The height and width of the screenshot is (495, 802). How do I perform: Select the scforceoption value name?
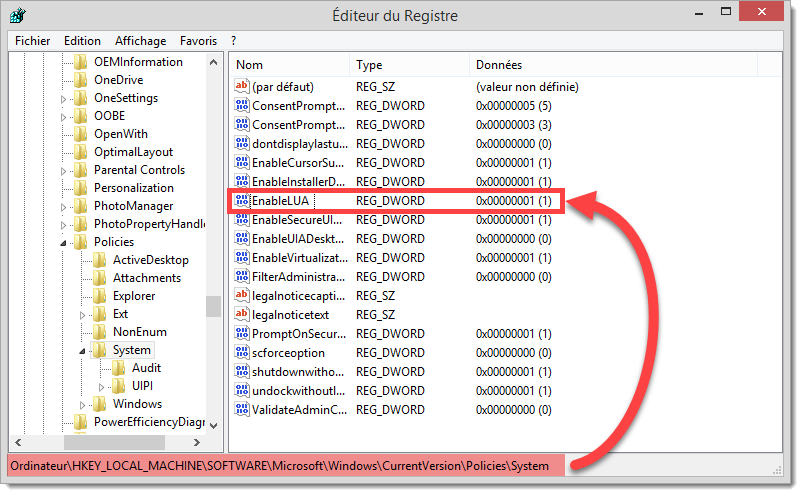click(x=288, y=353)
